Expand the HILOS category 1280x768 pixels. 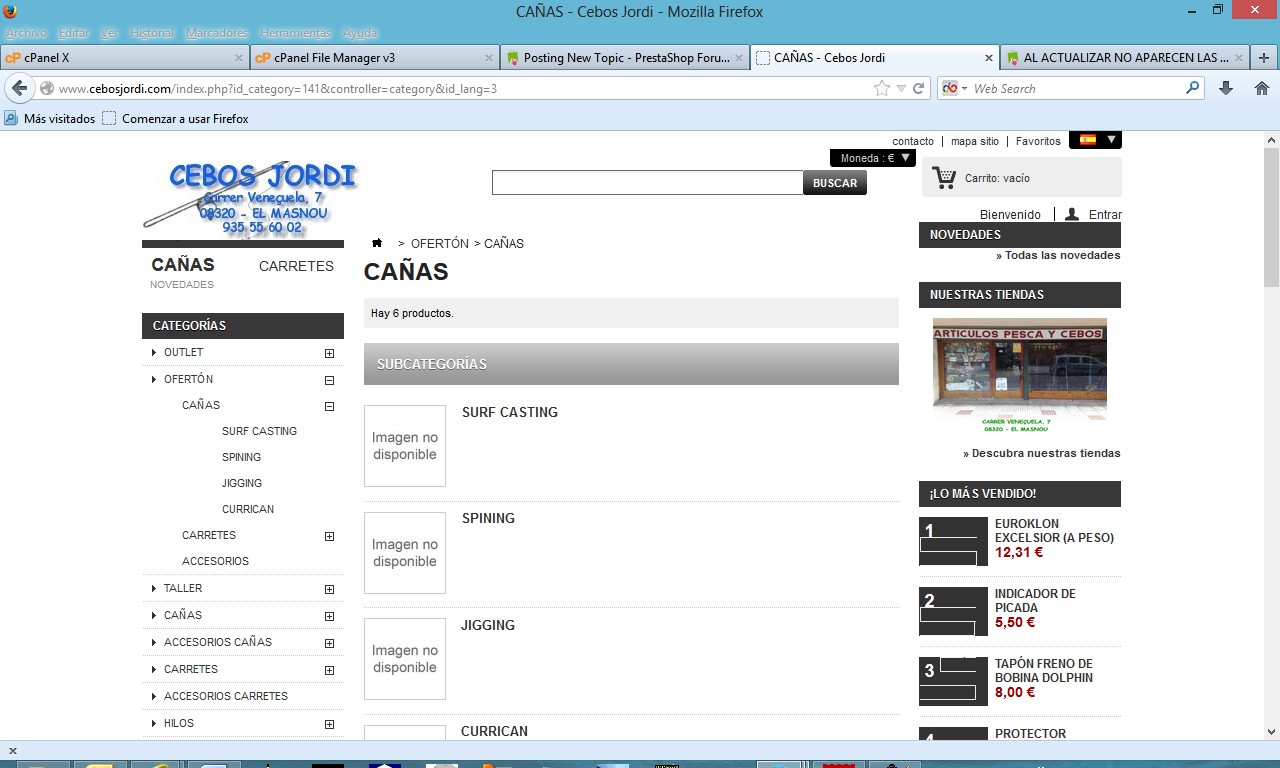tap(329, 724)
